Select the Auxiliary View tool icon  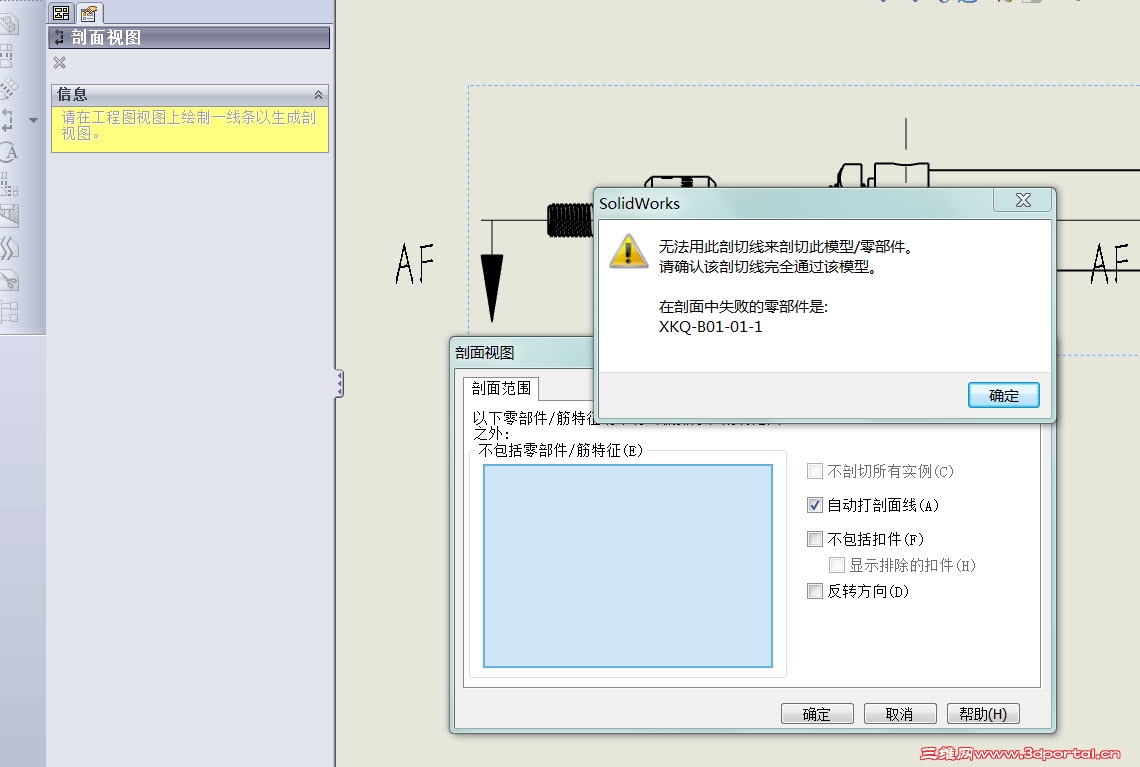coord(9,88)
